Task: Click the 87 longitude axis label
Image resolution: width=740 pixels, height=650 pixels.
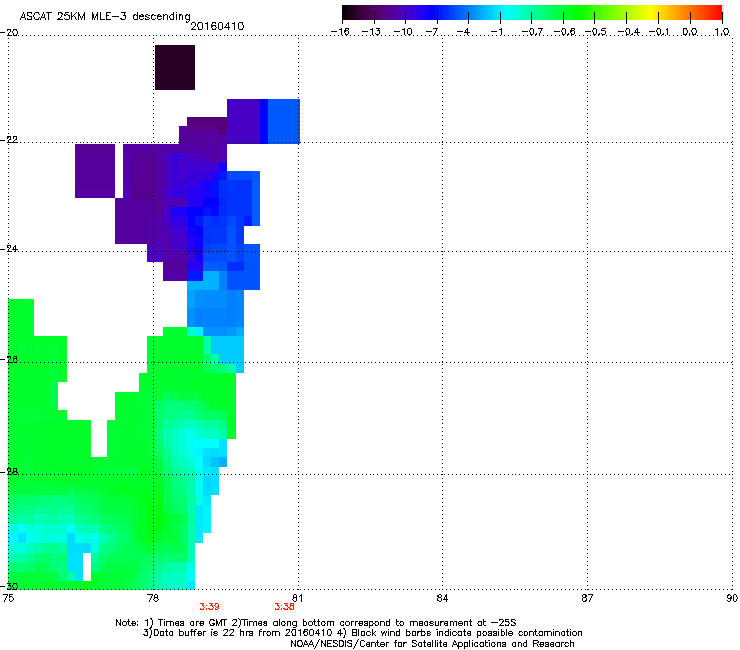Action: 587,598
